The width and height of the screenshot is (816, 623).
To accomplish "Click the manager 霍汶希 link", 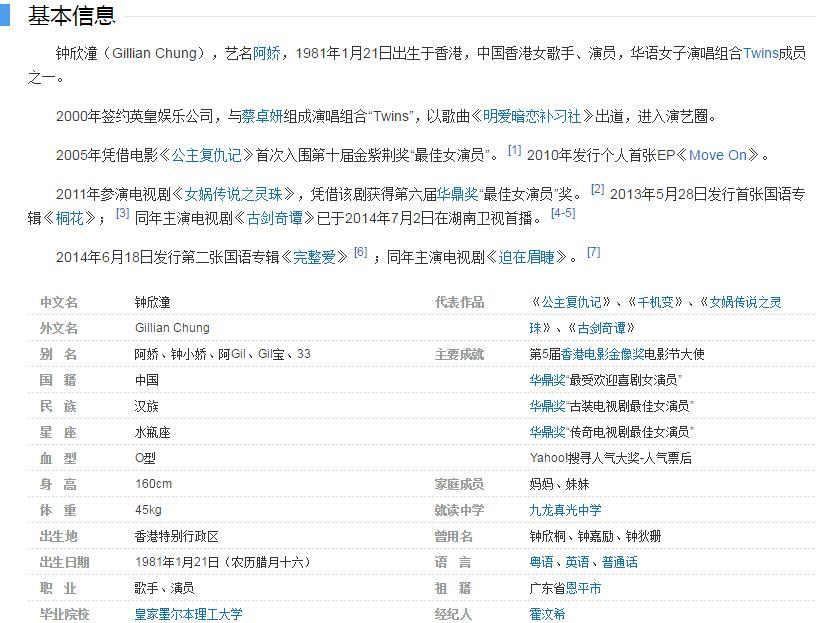I will point(547,614).
